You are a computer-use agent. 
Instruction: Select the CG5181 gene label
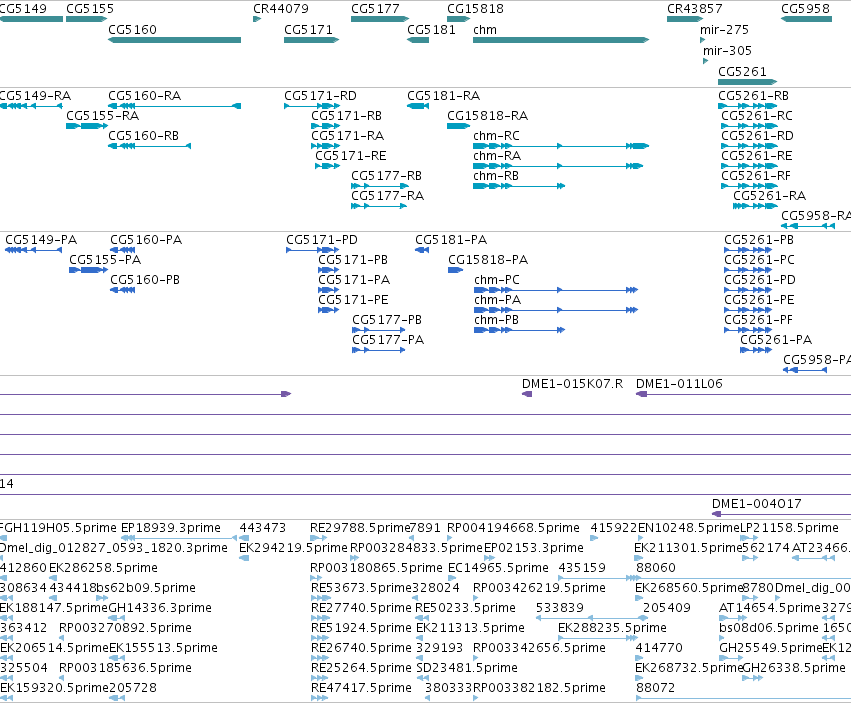pyautogui.click(x=431, y=30)
